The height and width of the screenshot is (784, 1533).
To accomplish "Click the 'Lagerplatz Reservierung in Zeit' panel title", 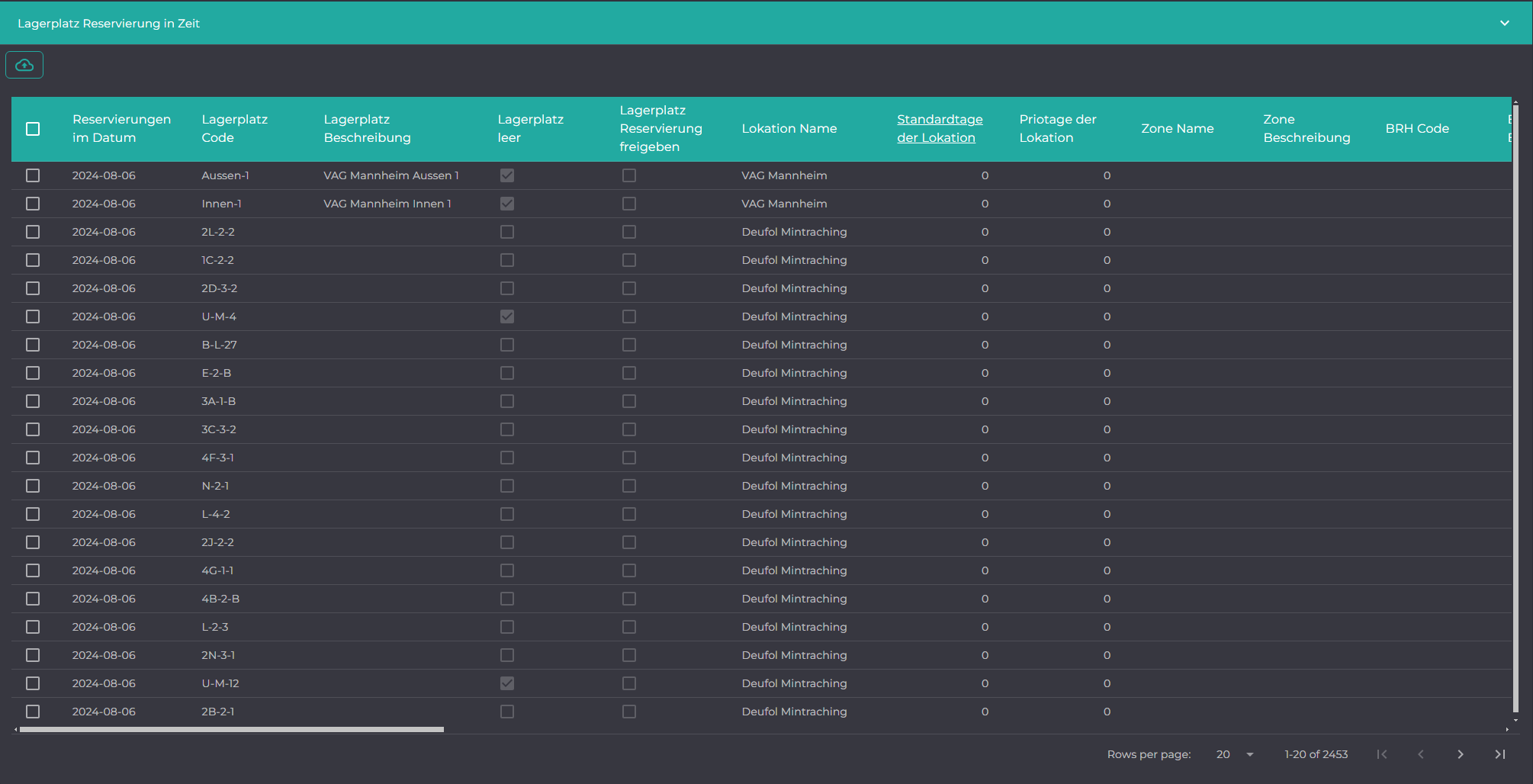I will pos(109,24).
